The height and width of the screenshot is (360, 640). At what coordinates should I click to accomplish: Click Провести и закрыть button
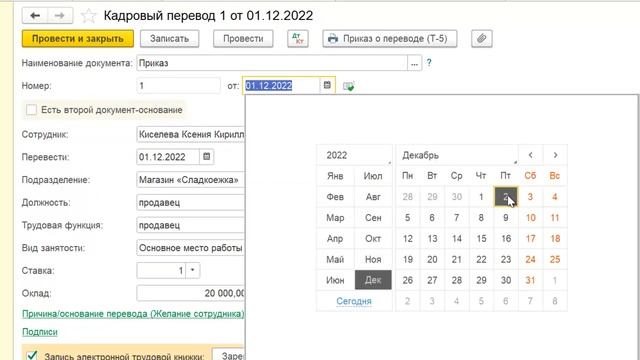tap(78, 39)
